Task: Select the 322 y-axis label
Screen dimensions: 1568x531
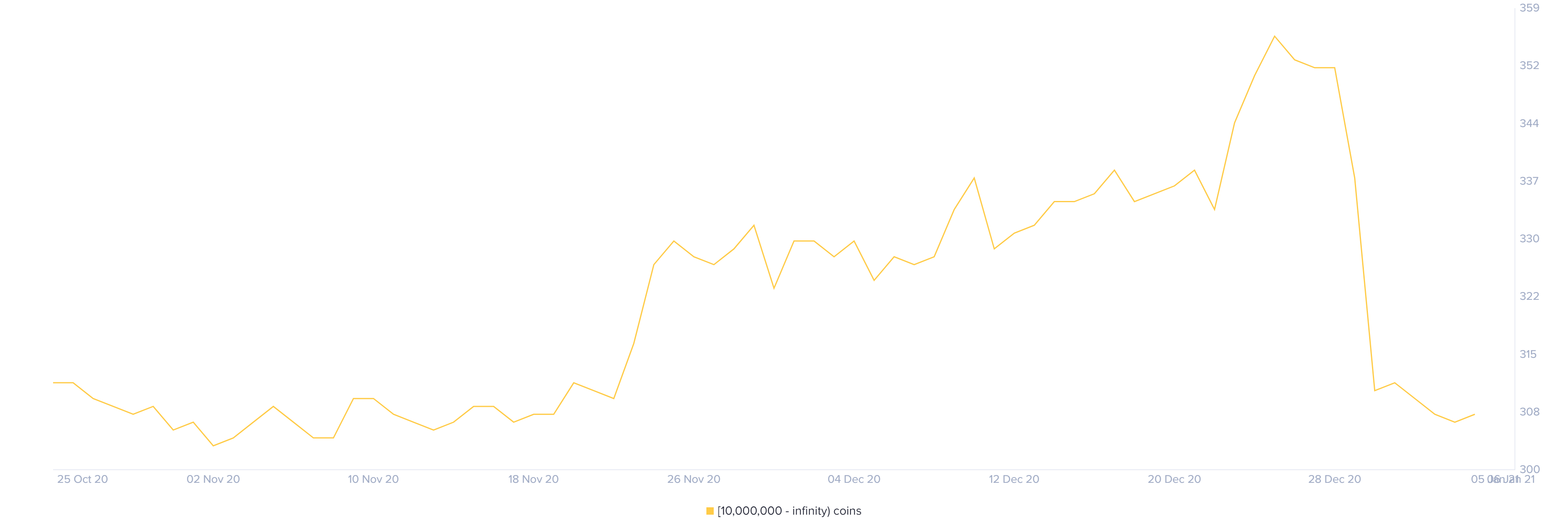Action: (x=1530, y=296)
